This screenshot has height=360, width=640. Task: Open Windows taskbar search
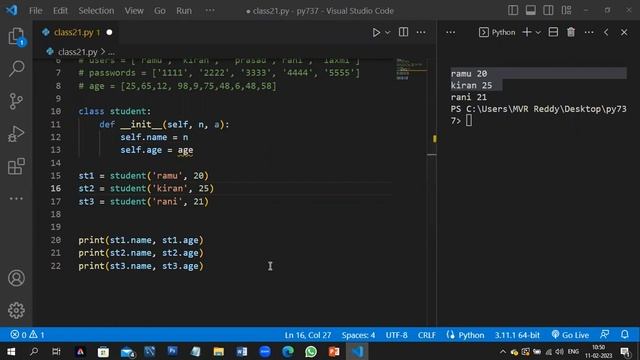point(34,351)
